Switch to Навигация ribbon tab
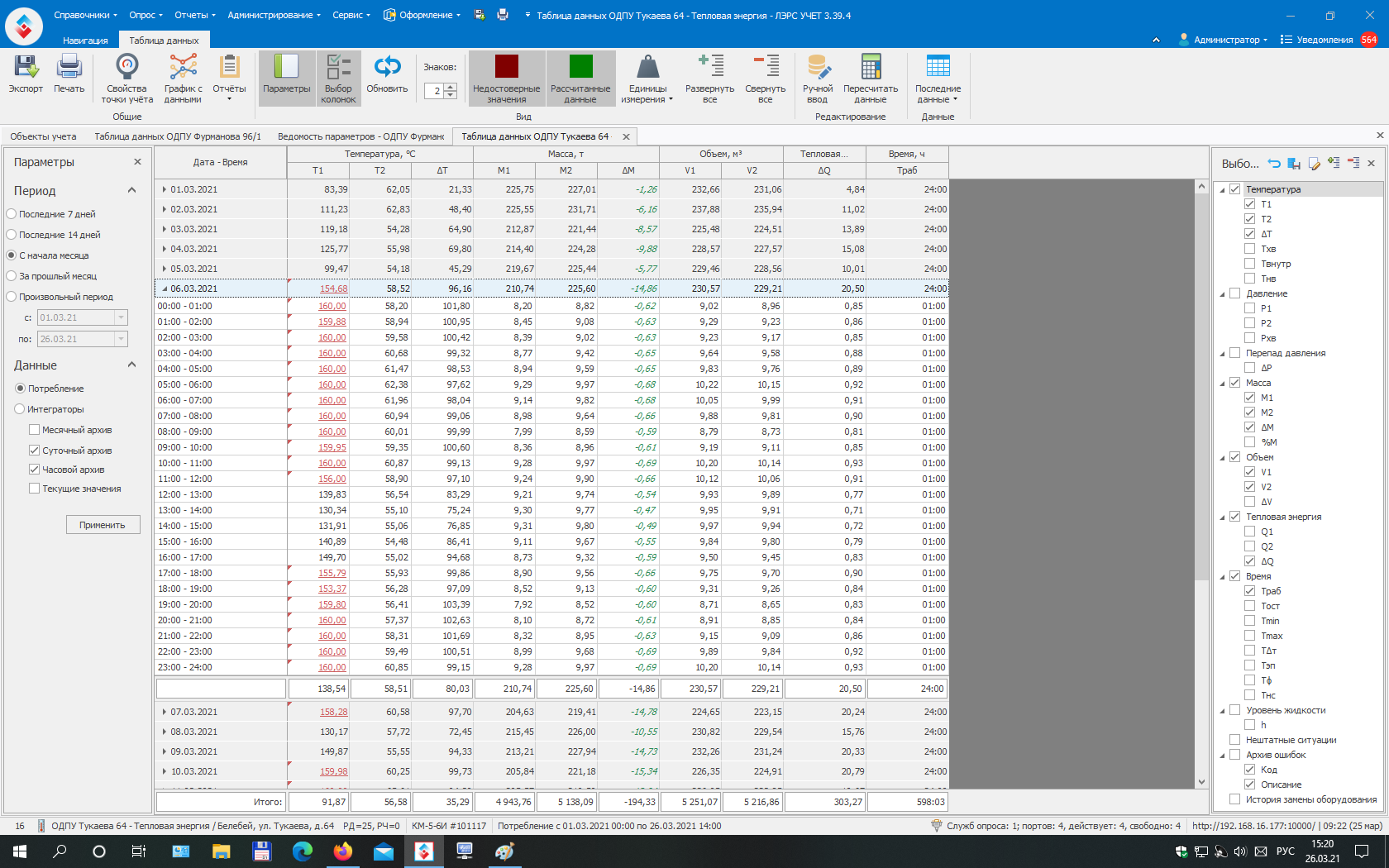 coord(85,41)
